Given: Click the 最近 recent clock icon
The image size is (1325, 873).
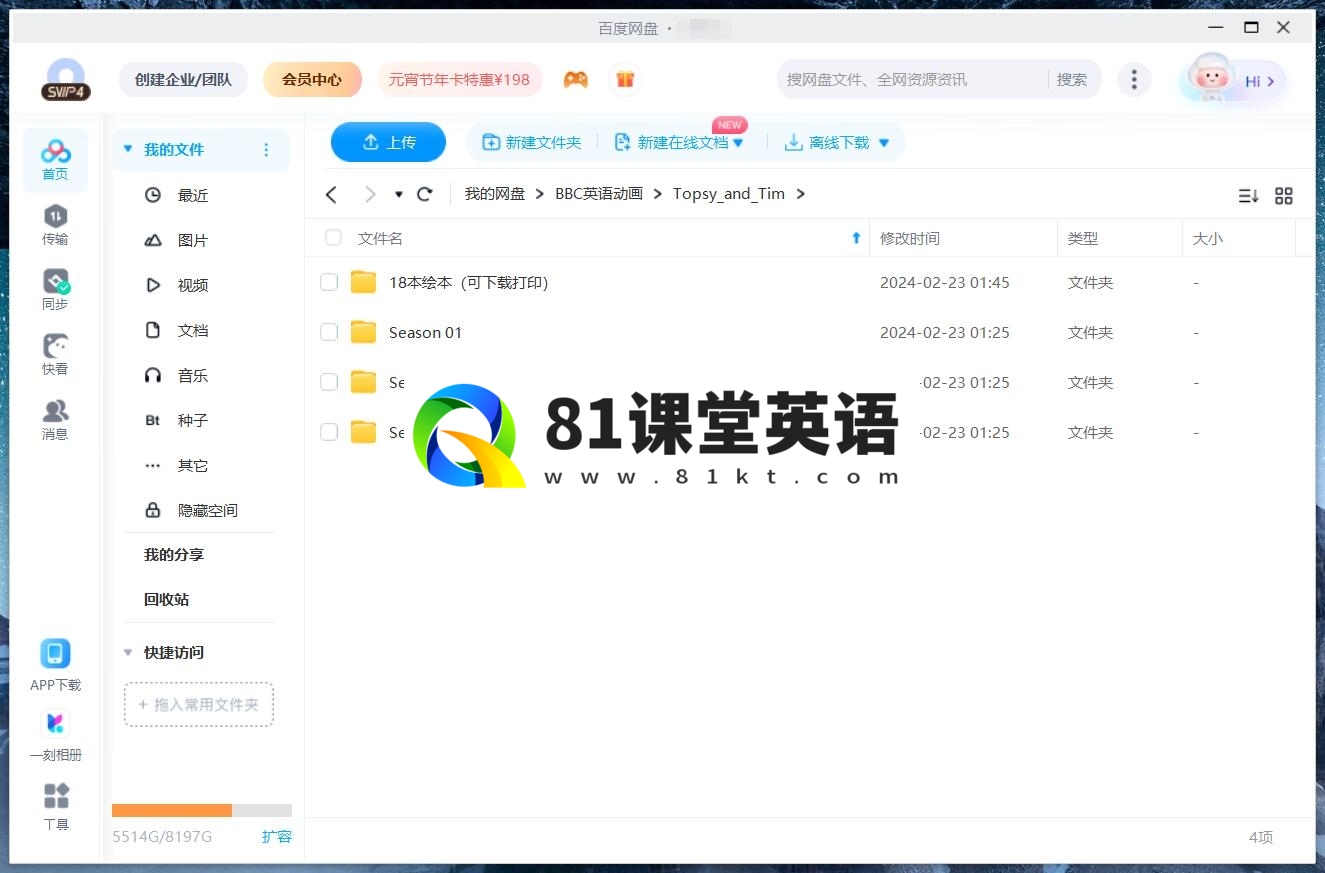Looking at the screenshot, I should [x=153, y=195].
